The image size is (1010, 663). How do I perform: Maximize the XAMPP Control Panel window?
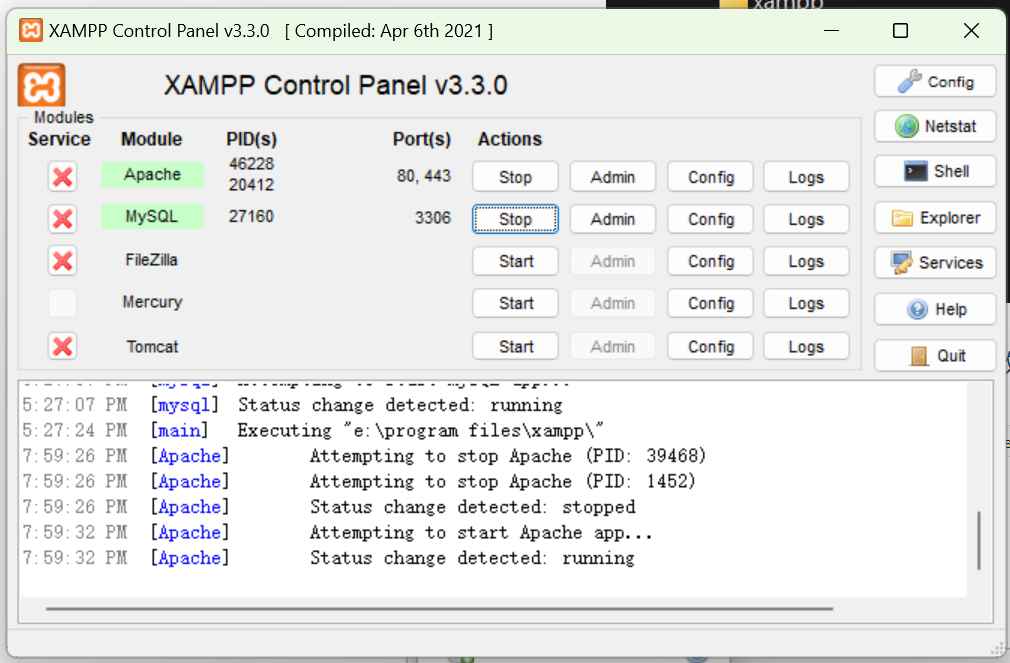tap(900, 30)
